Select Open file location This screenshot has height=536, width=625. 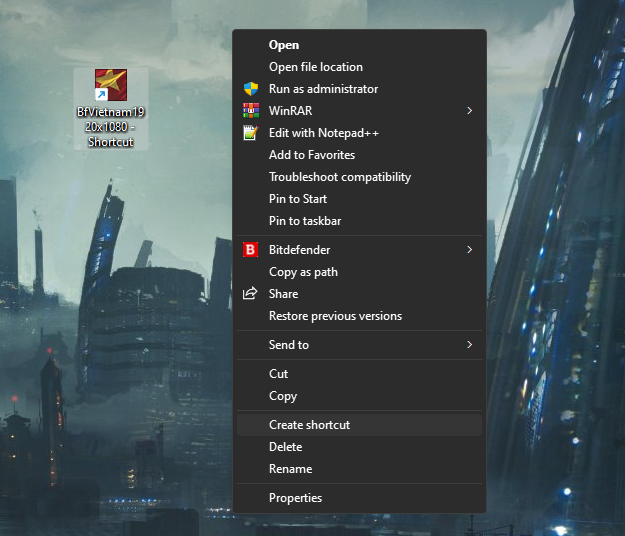tap(316, 67)
